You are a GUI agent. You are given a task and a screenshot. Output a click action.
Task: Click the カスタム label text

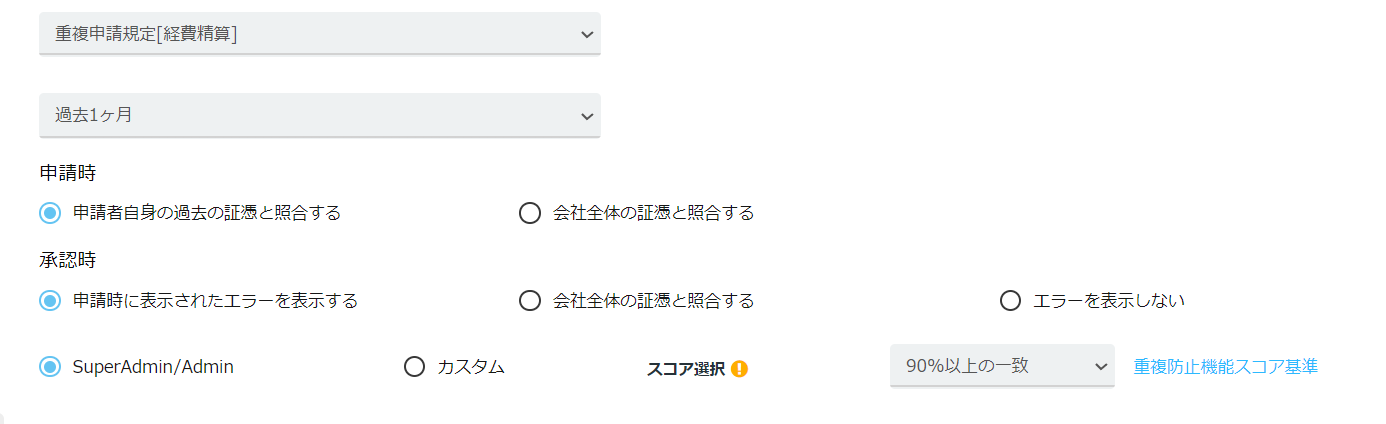pyautogui.click(x=471, y=367)
